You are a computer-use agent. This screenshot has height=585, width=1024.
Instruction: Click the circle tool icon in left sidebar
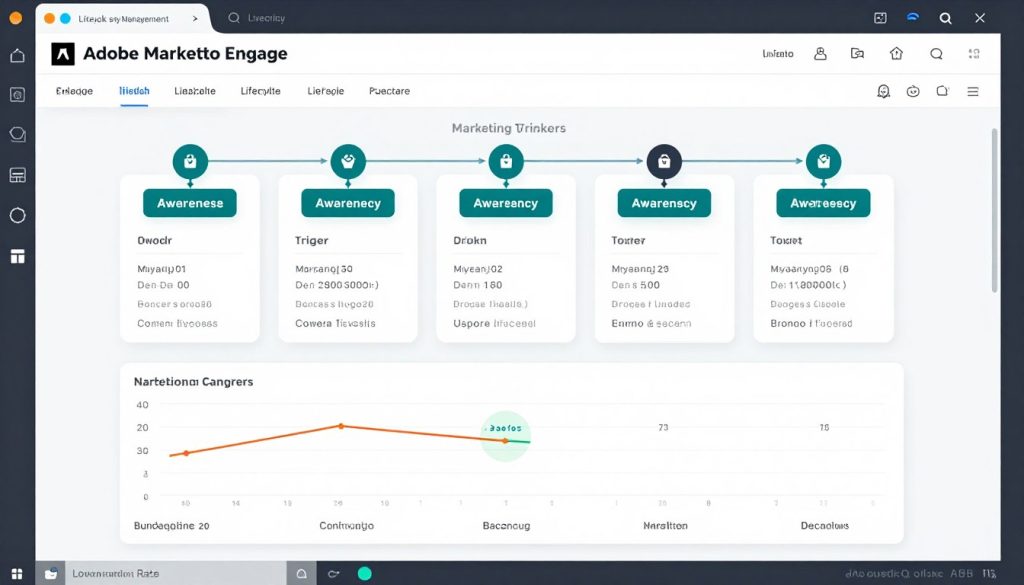click(x=17, y=215)
